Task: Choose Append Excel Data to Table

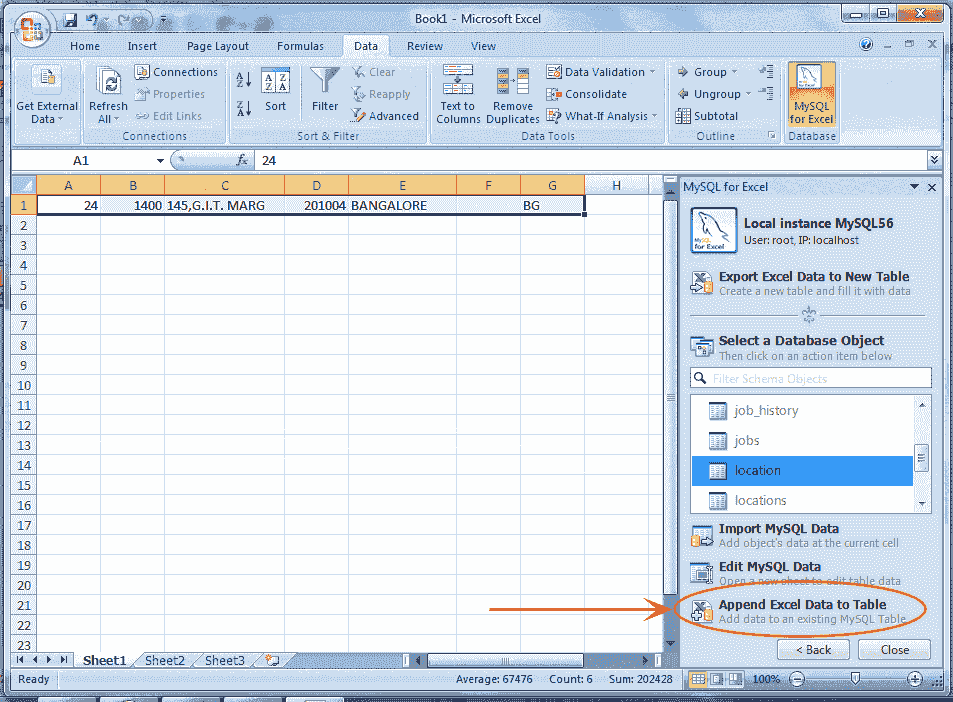Action: click(800, 604)
